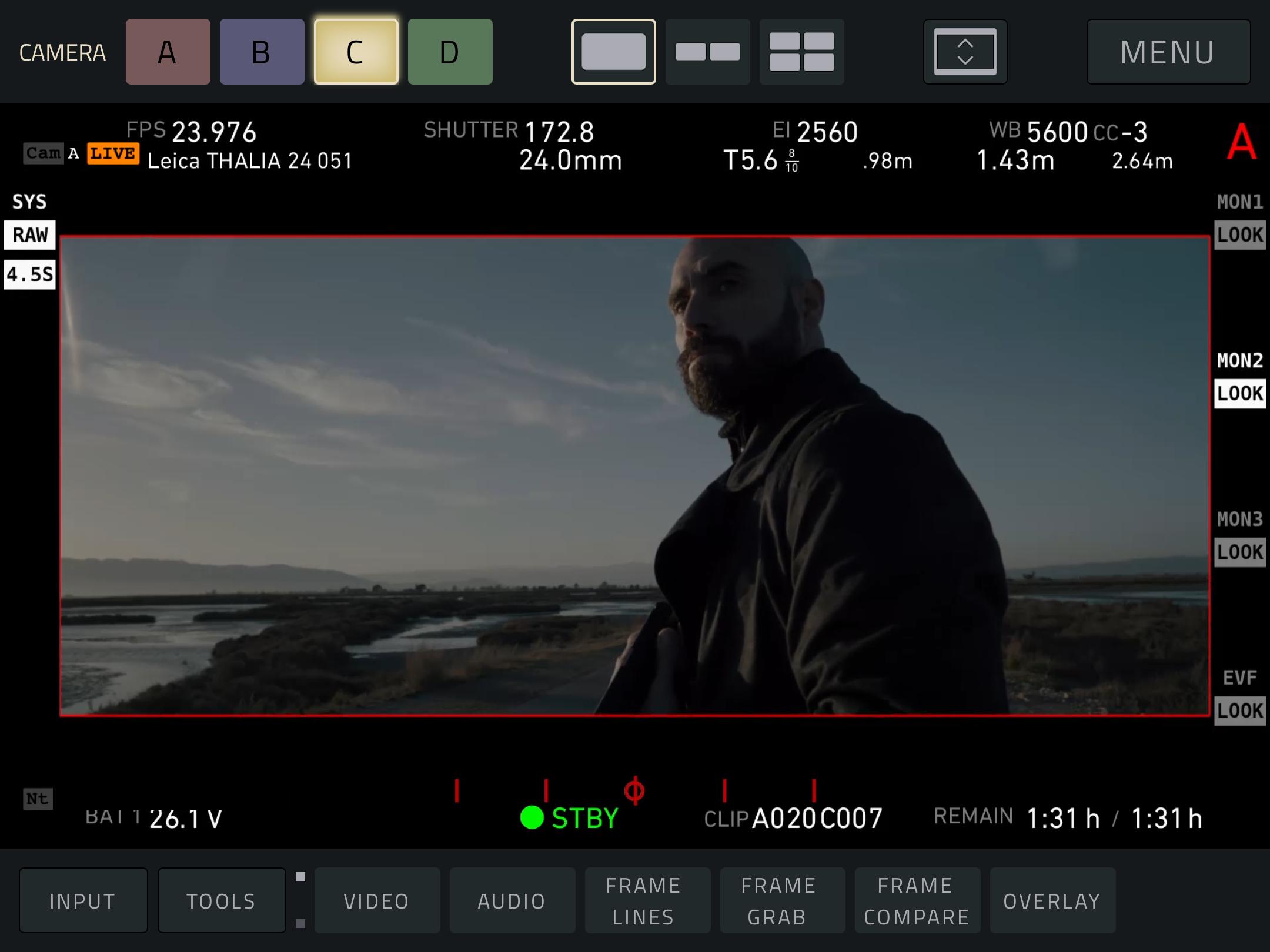Expand the INPUT options
1270x952 pixels.
tap(83, 900)
